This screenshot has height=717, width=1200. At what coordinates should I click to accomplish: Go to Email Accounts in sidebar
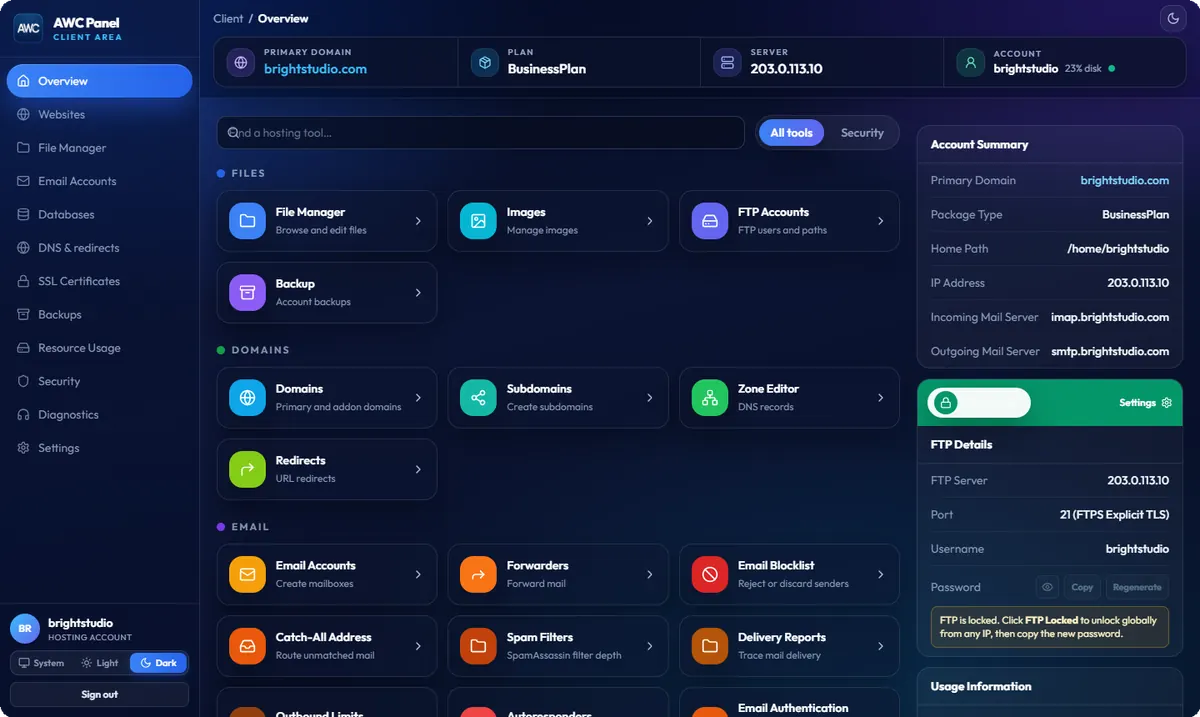tap(99, 181)
